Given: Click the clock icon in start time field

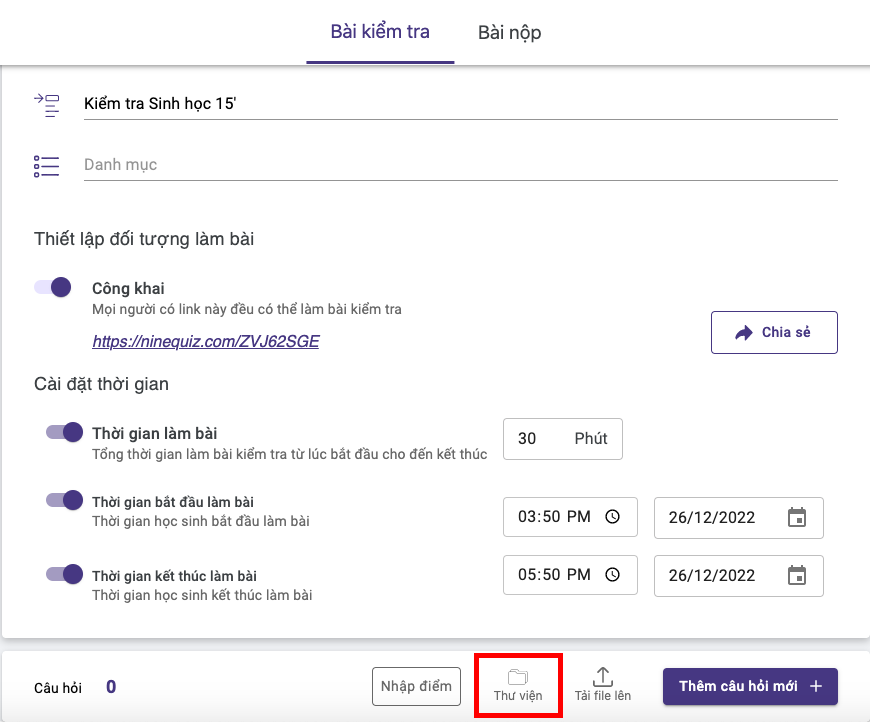Looking at the screenshot, I should pos(613,517).
